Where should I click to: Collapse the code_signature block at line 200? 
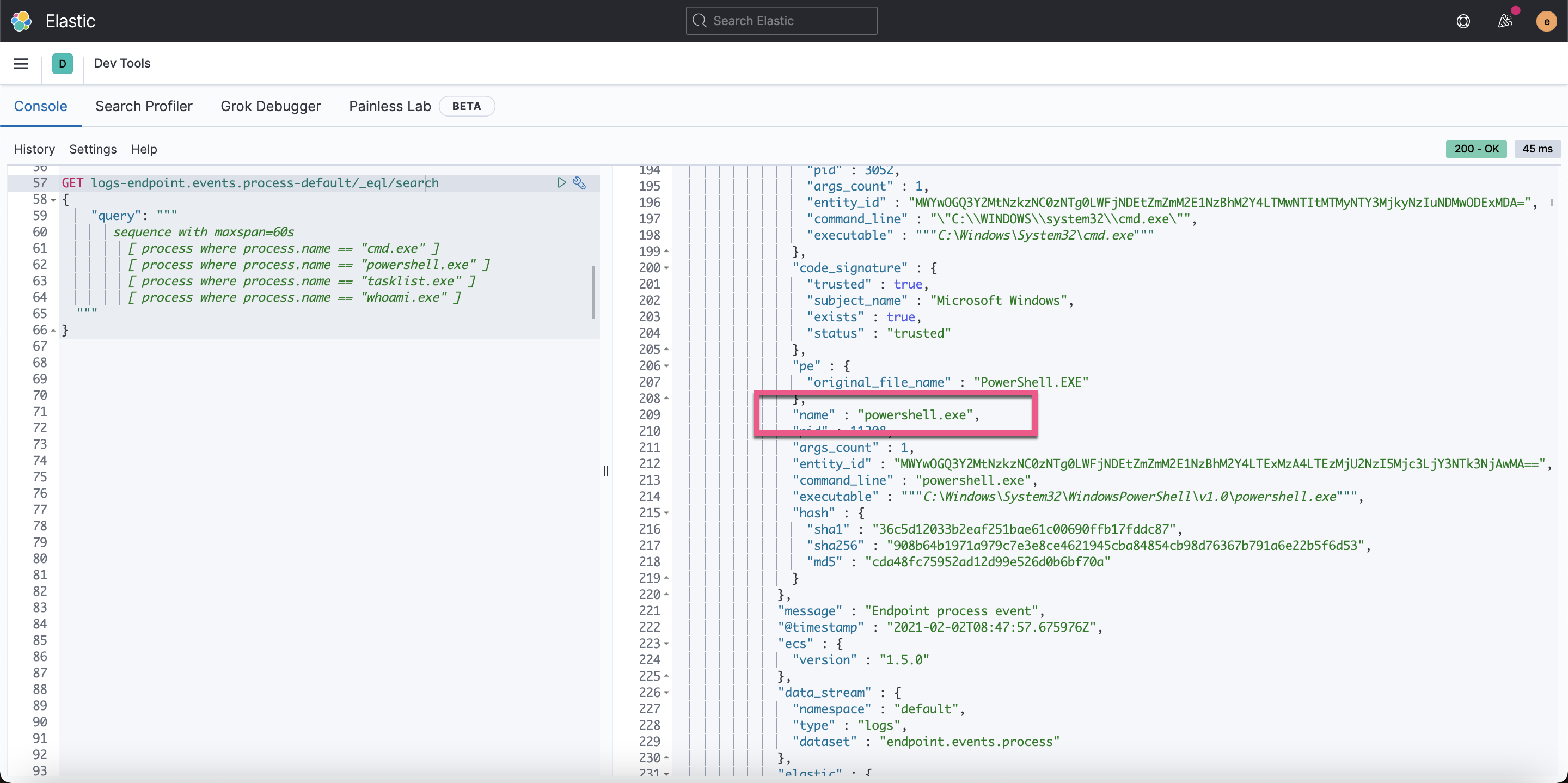click(x=666, y=268)
